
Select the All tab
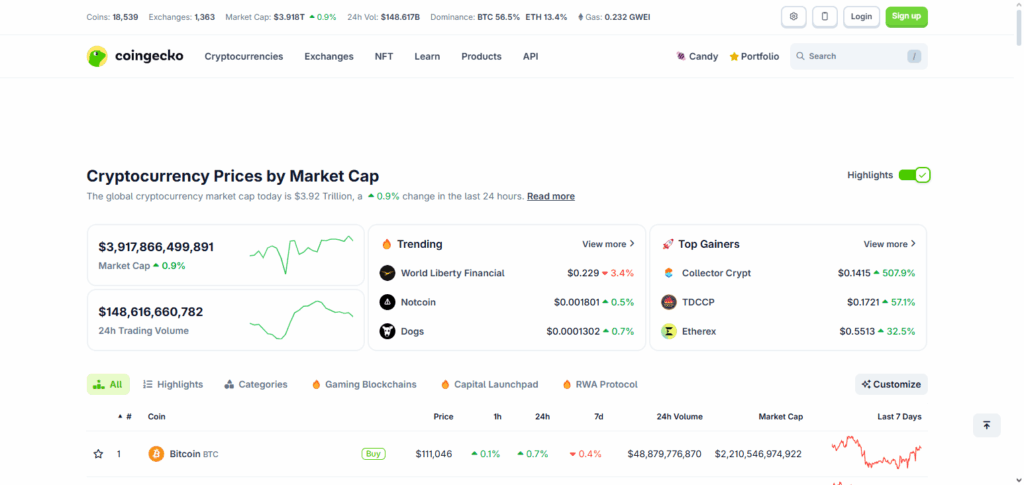point(108,384)
